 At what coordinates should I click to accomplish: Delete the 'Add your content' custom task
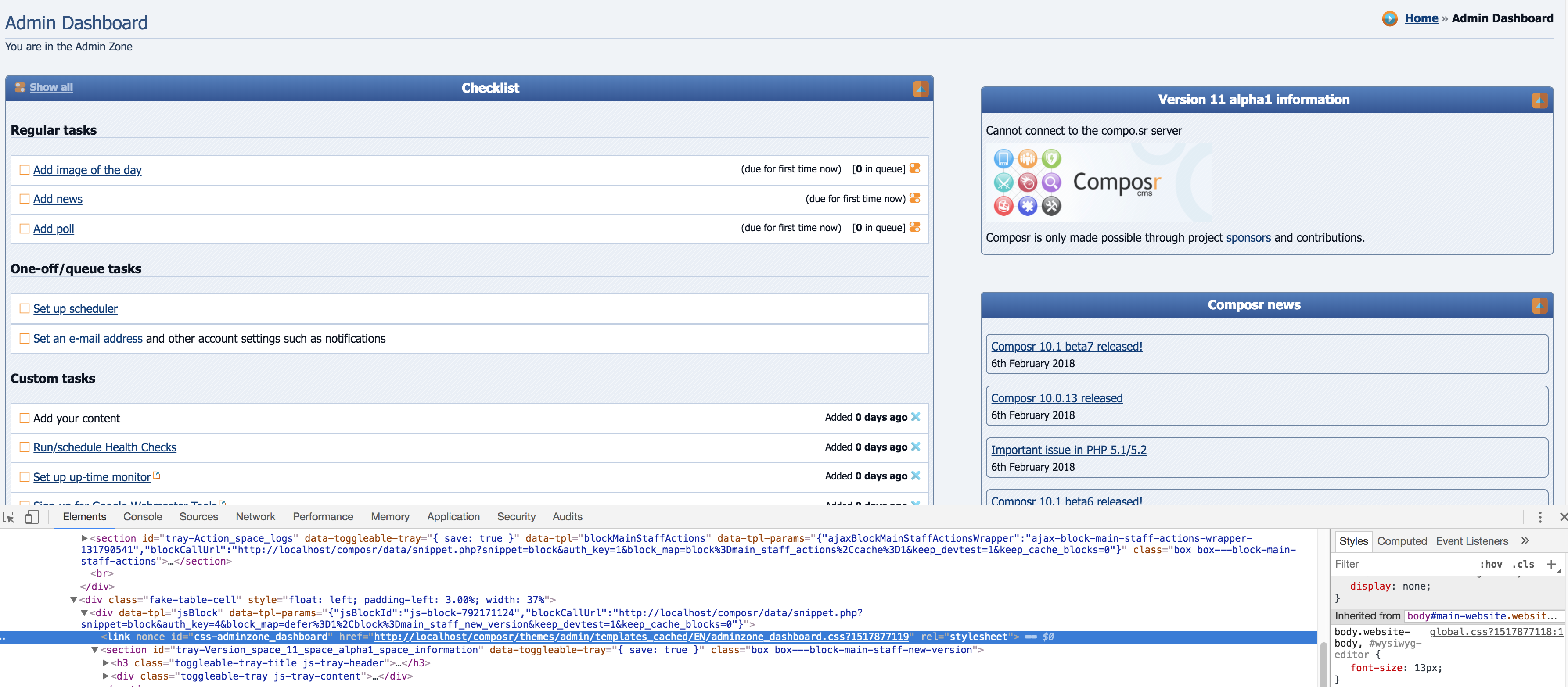(915, 417)
